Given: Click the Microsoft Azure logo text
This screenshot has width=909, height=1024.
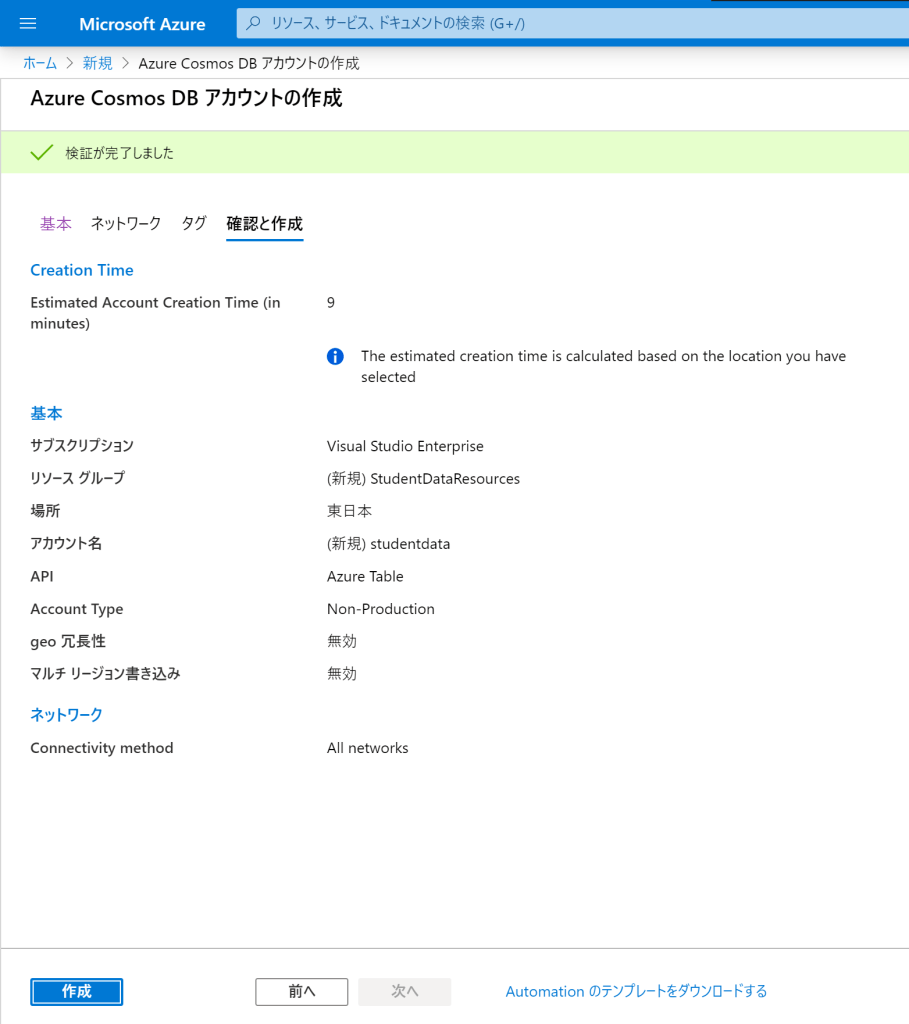Looking at the screenshot, I should (x=142, y=24).
